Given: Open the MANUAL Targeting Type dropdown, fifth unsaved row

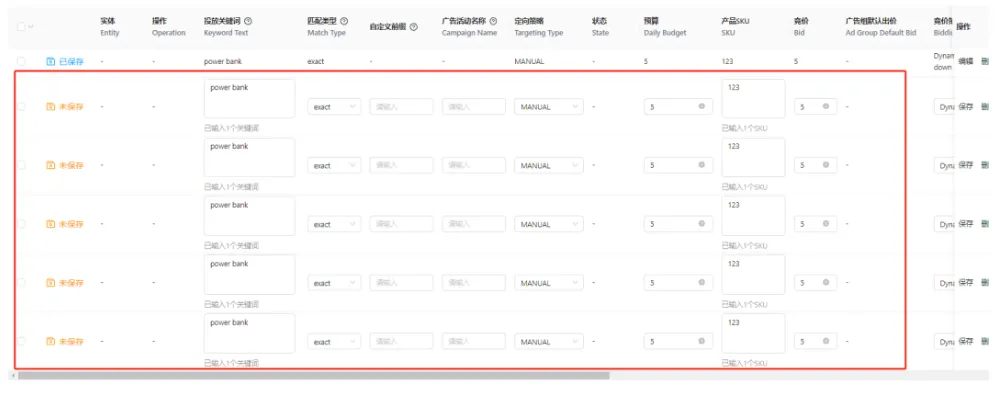Looking at the screenshot, I should 549,342.
